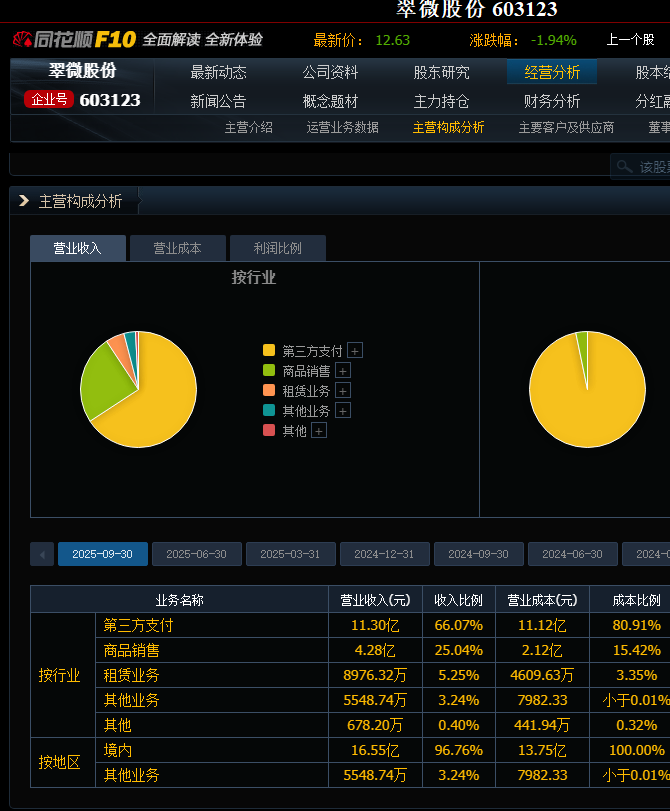This screenshot has height=811, width=670.
Task: Open the 最新动态 menu
Action: [x=218, y=72]
